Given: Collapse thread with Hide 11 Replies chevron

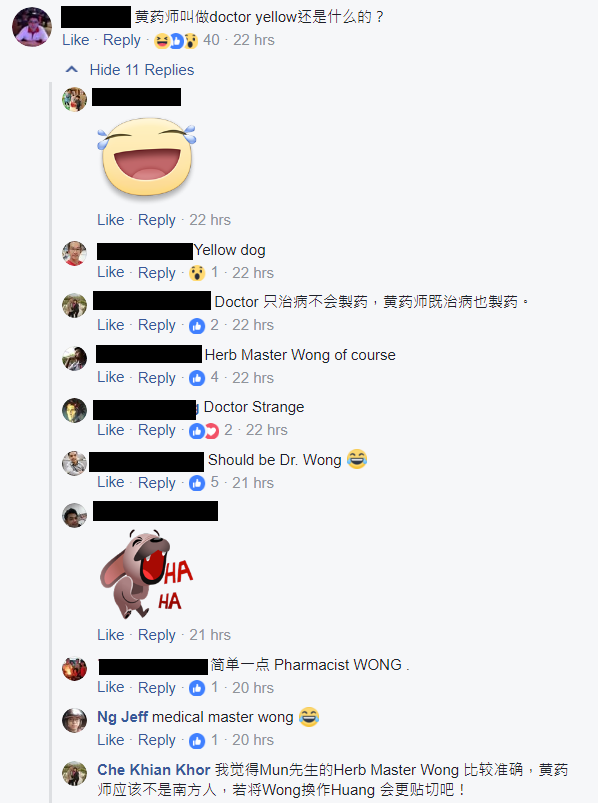Looking at the screenshot, I should [72, 70].
